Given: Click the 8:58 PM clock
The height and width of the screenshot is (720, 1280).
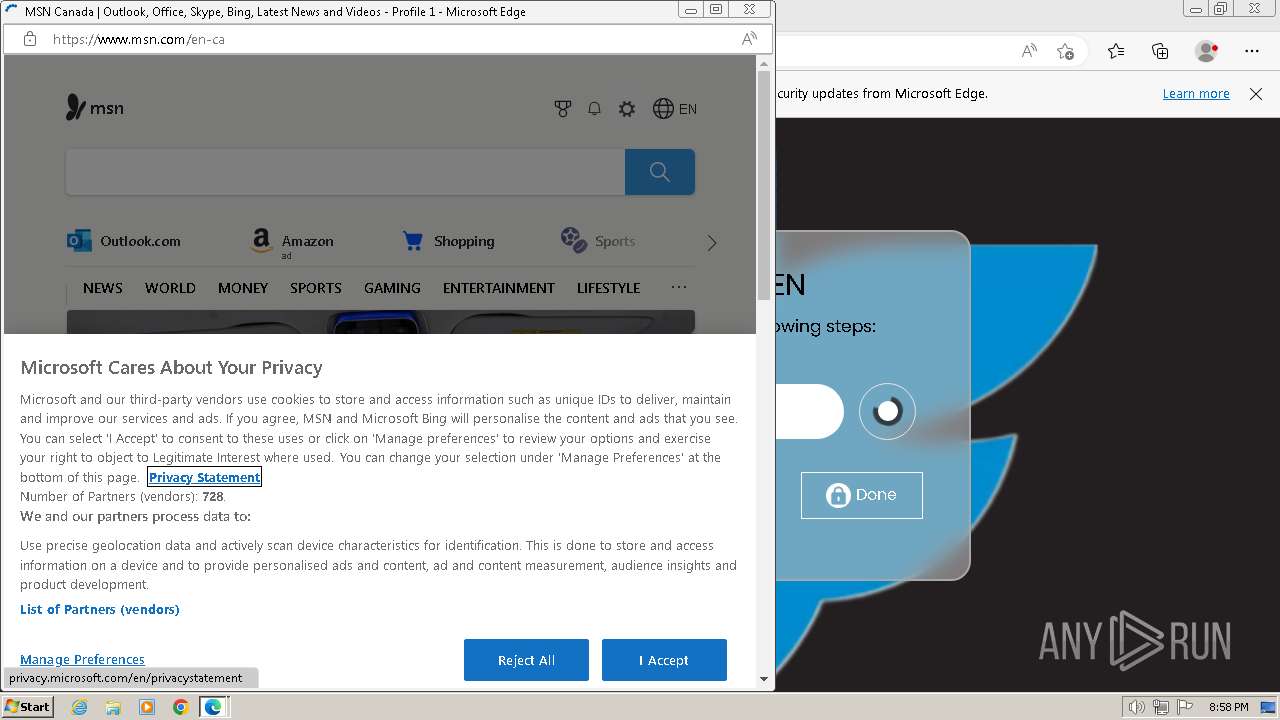Looking at the screenshot, I should click(1228, 707).
